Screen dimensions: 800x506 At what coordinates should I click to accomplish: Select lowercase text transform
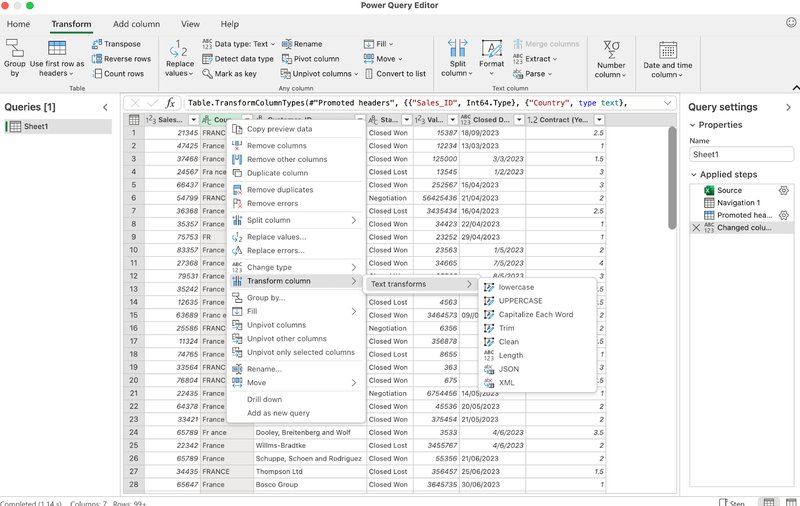pyautogui.click(x=538, y=287)
